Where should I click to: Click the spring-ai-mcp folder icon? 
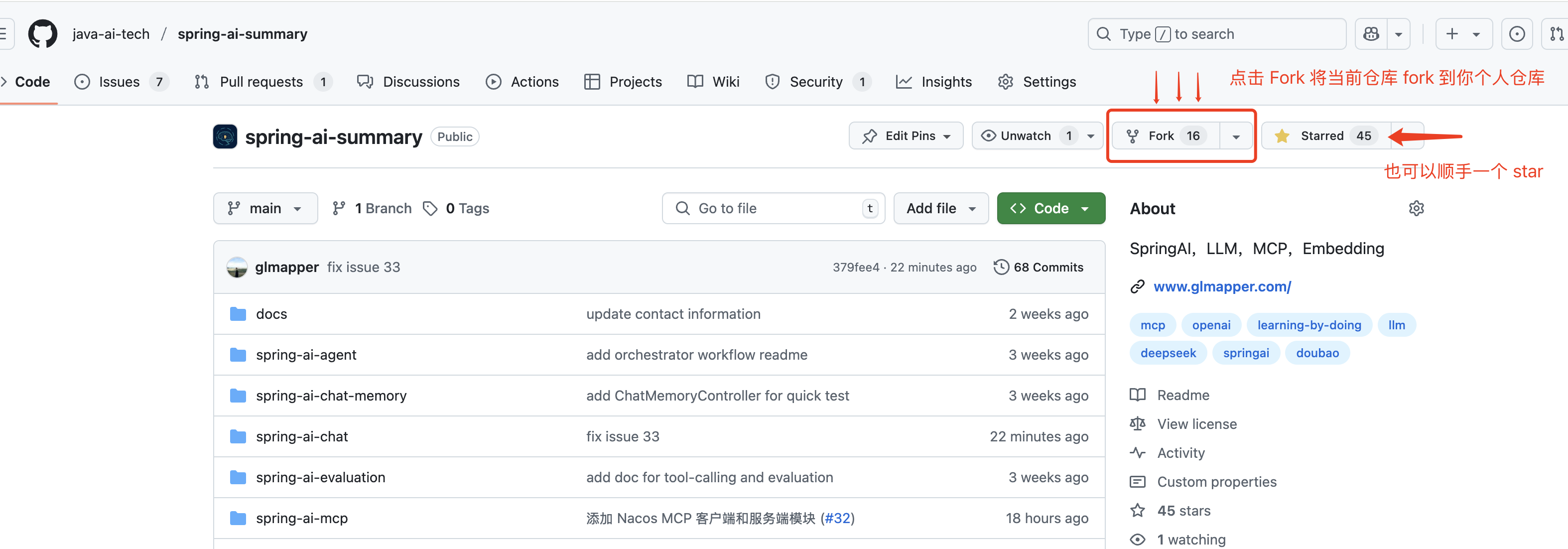[x=238, y=518]
